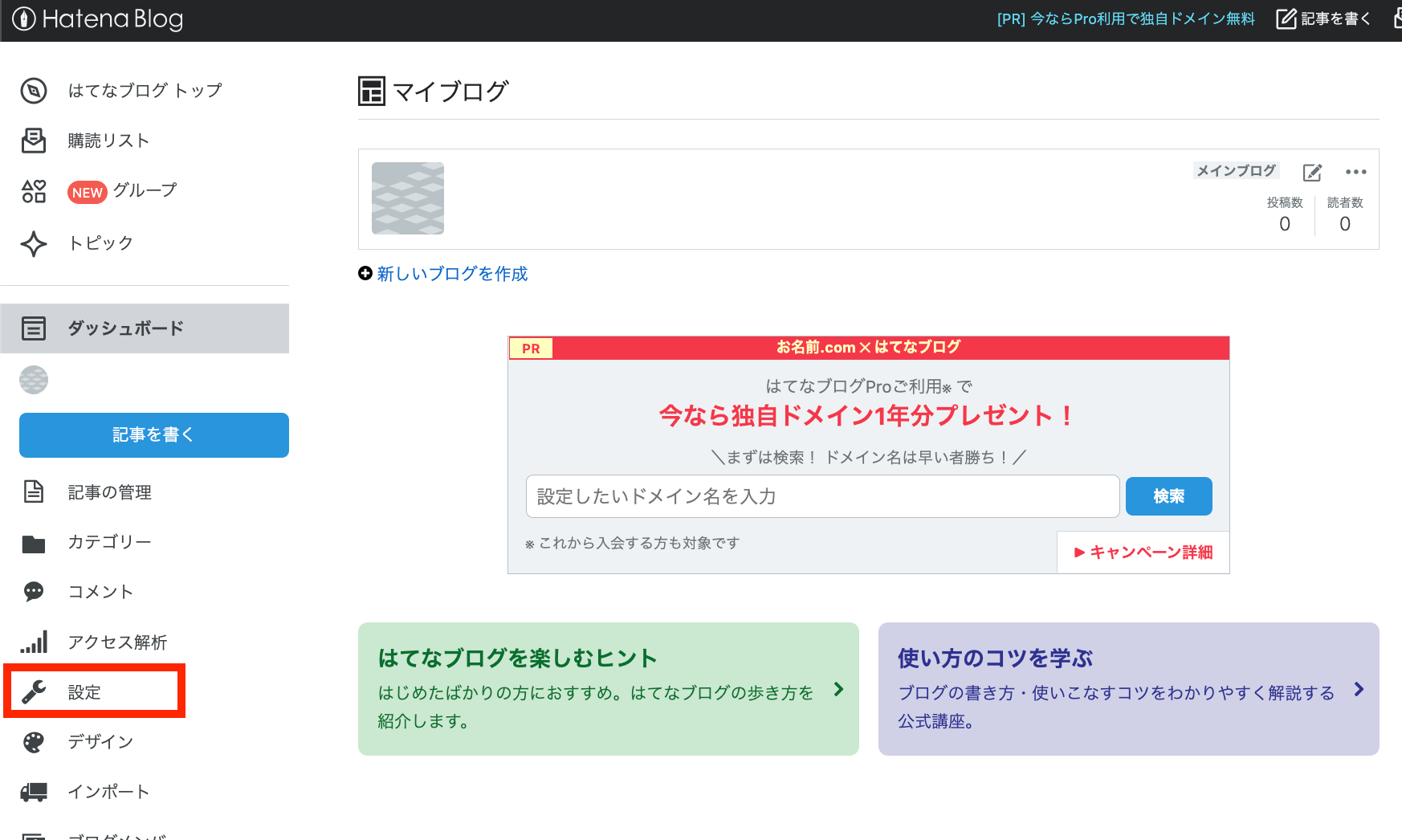Click the round blog avatar in sidebar
Image resolution: width=1402 pixels, height=840 pixels.
point(34,380)
